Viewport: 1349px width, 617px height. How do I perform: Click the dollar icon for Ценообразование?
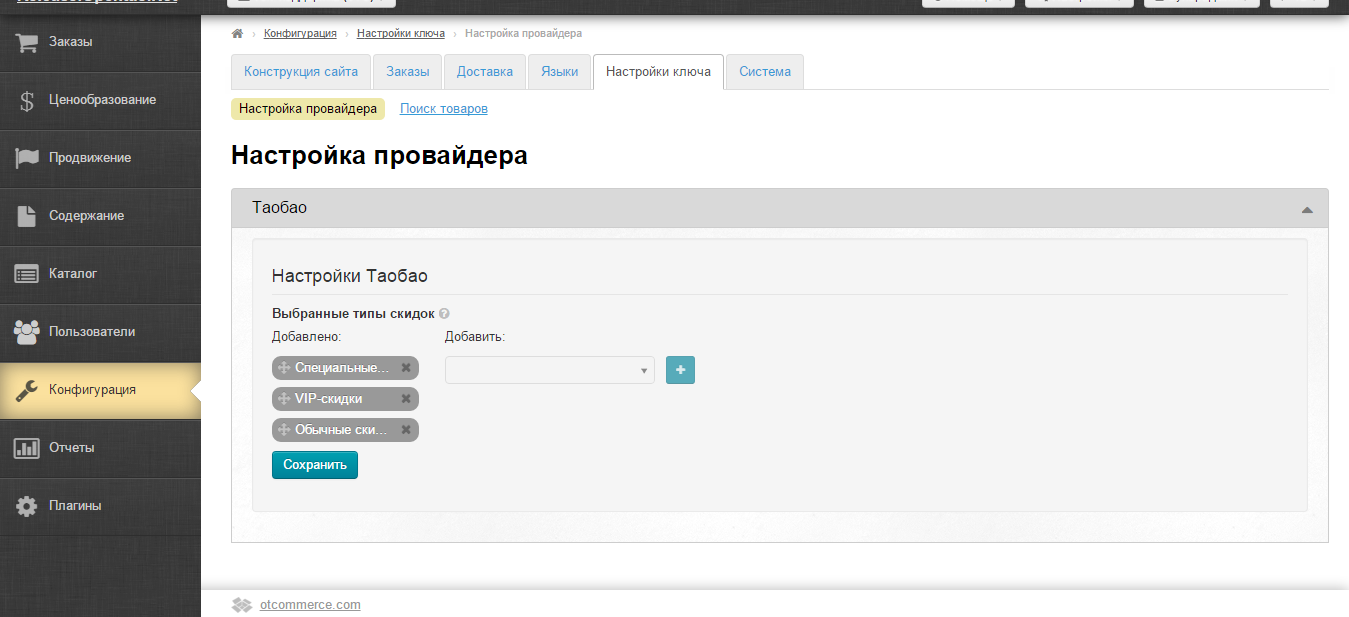pos(27,100)
